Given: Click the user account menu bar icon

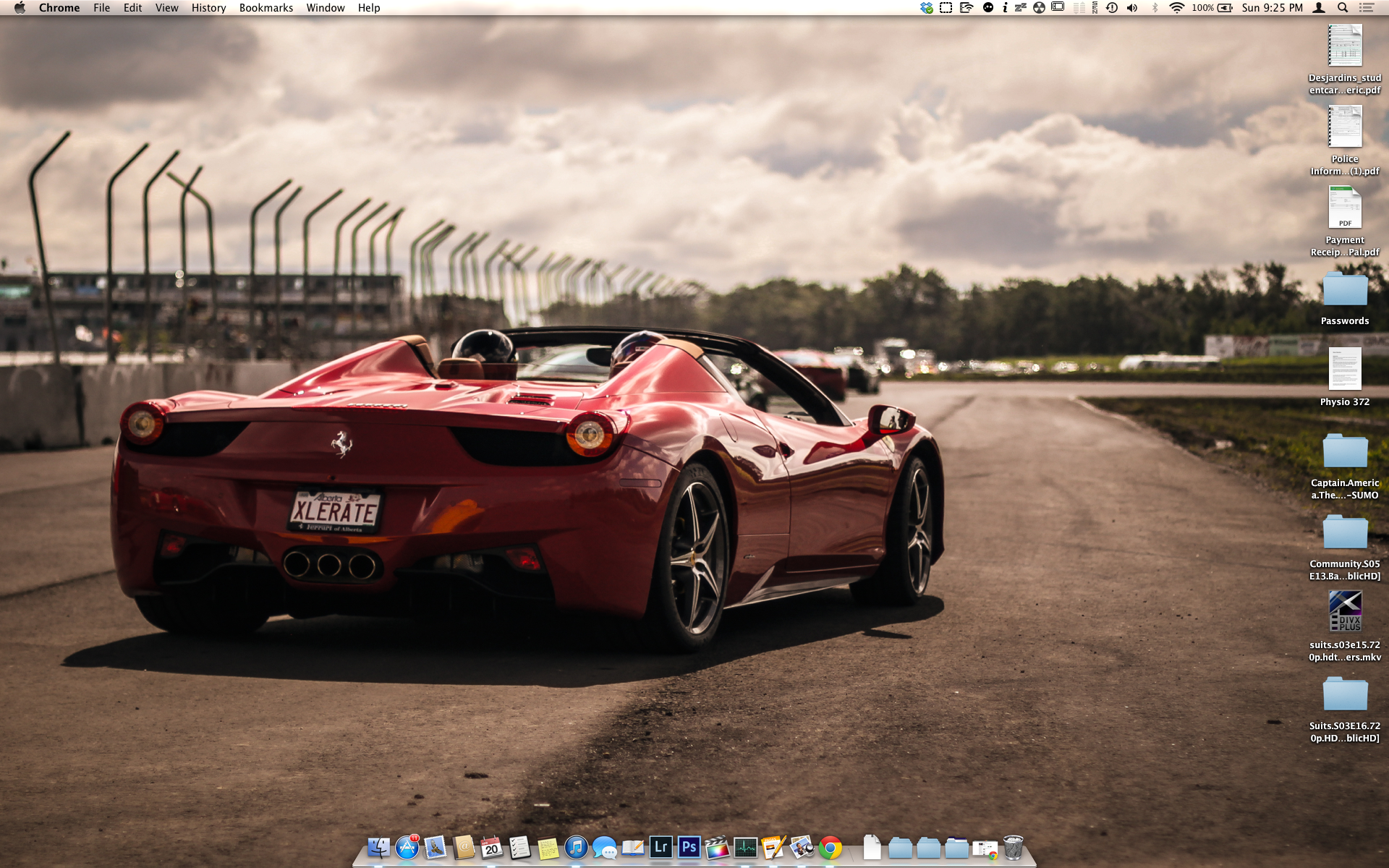Looking at the screenshot, I should point(1320,8).
